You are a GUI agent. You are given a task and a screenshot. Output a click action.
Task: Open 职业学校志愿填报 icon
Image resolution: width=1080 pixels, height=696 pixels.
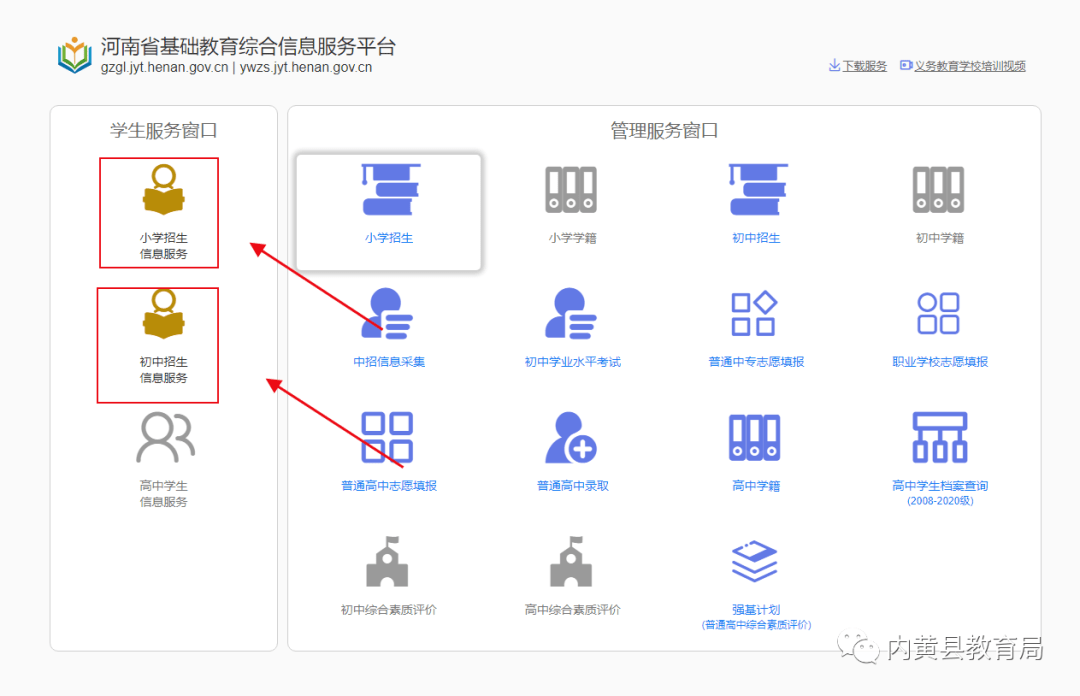(938, 314)
